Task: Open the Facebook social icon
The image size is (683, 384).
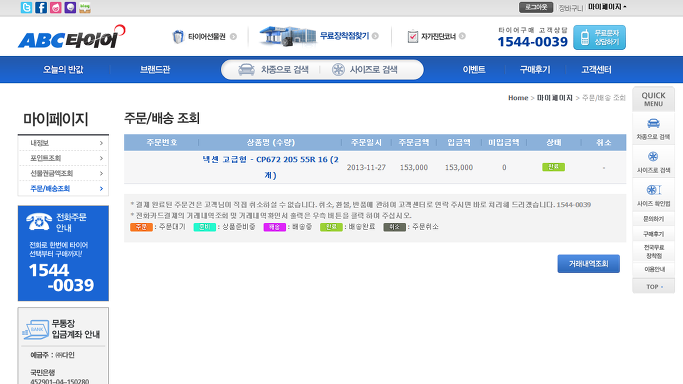Action: click(x=41, y=7)
